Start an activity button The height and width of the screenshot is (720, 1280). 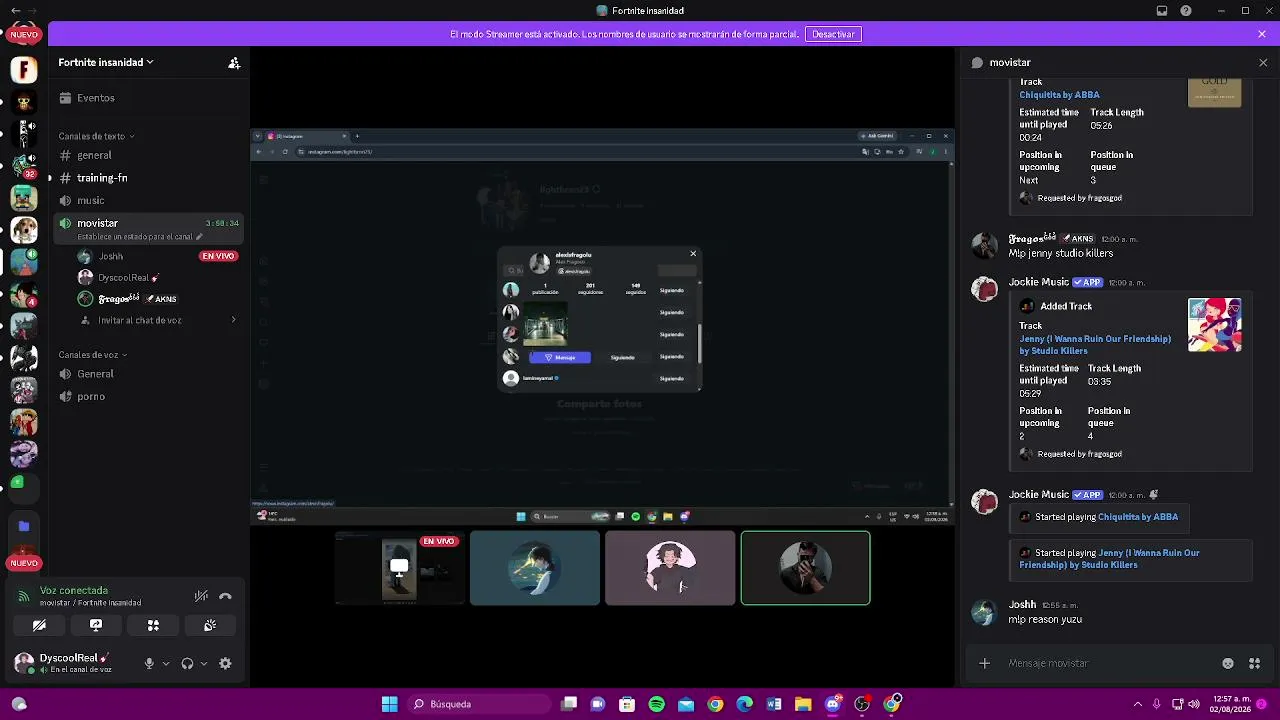coord(153,625)
